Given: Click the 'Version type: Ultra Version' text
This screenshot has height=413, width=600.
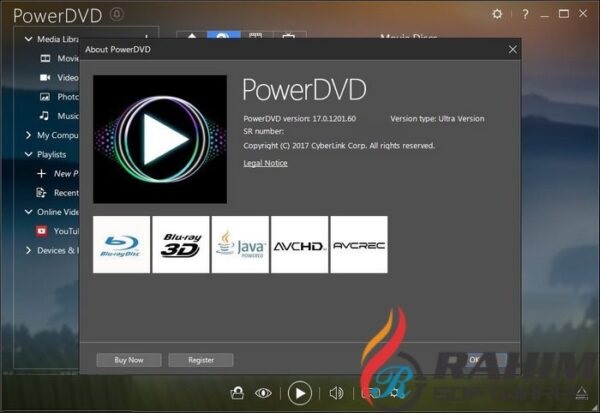Looking at the screenshot, I should tap(437, 119).
